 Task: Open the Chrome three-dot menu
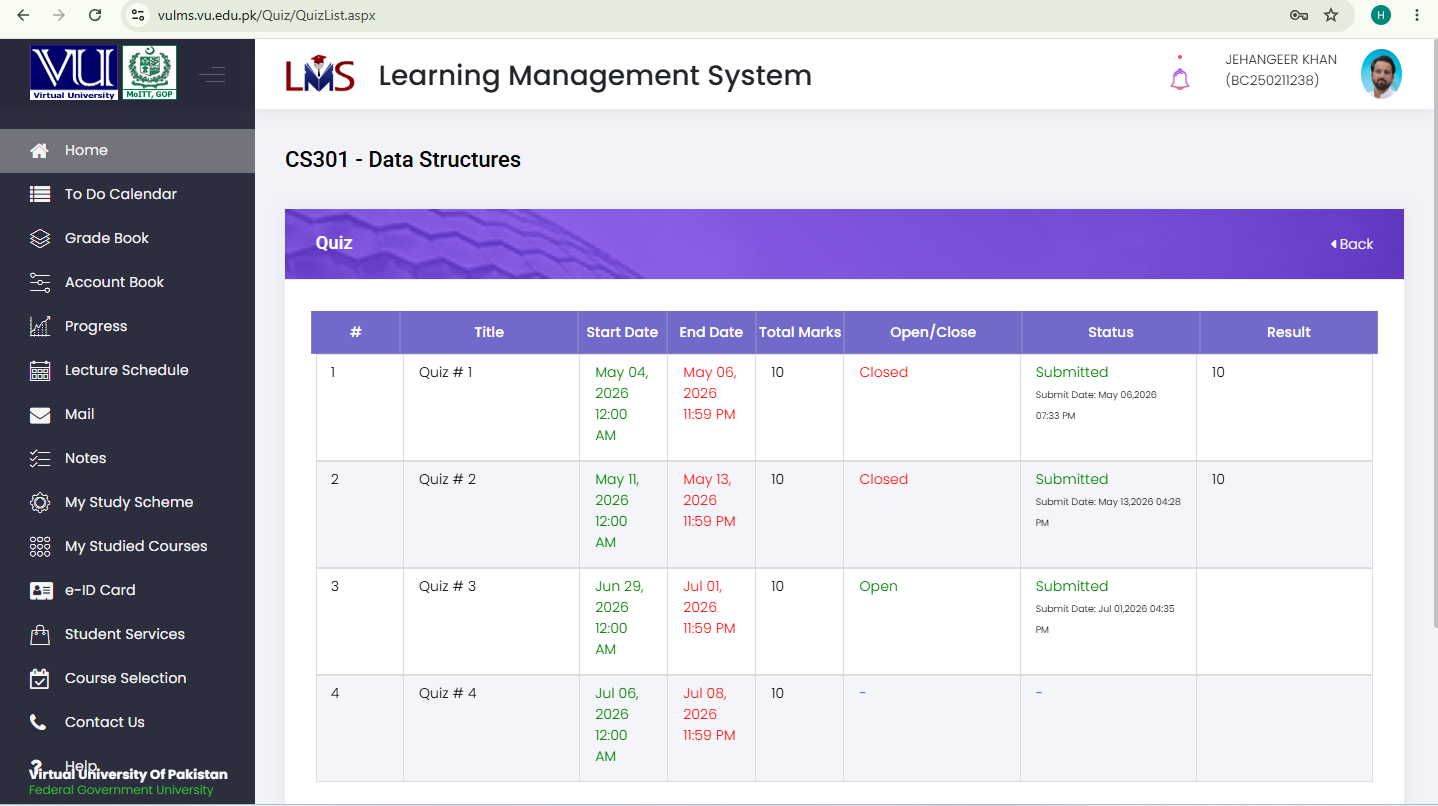[x=1417, y=15]
